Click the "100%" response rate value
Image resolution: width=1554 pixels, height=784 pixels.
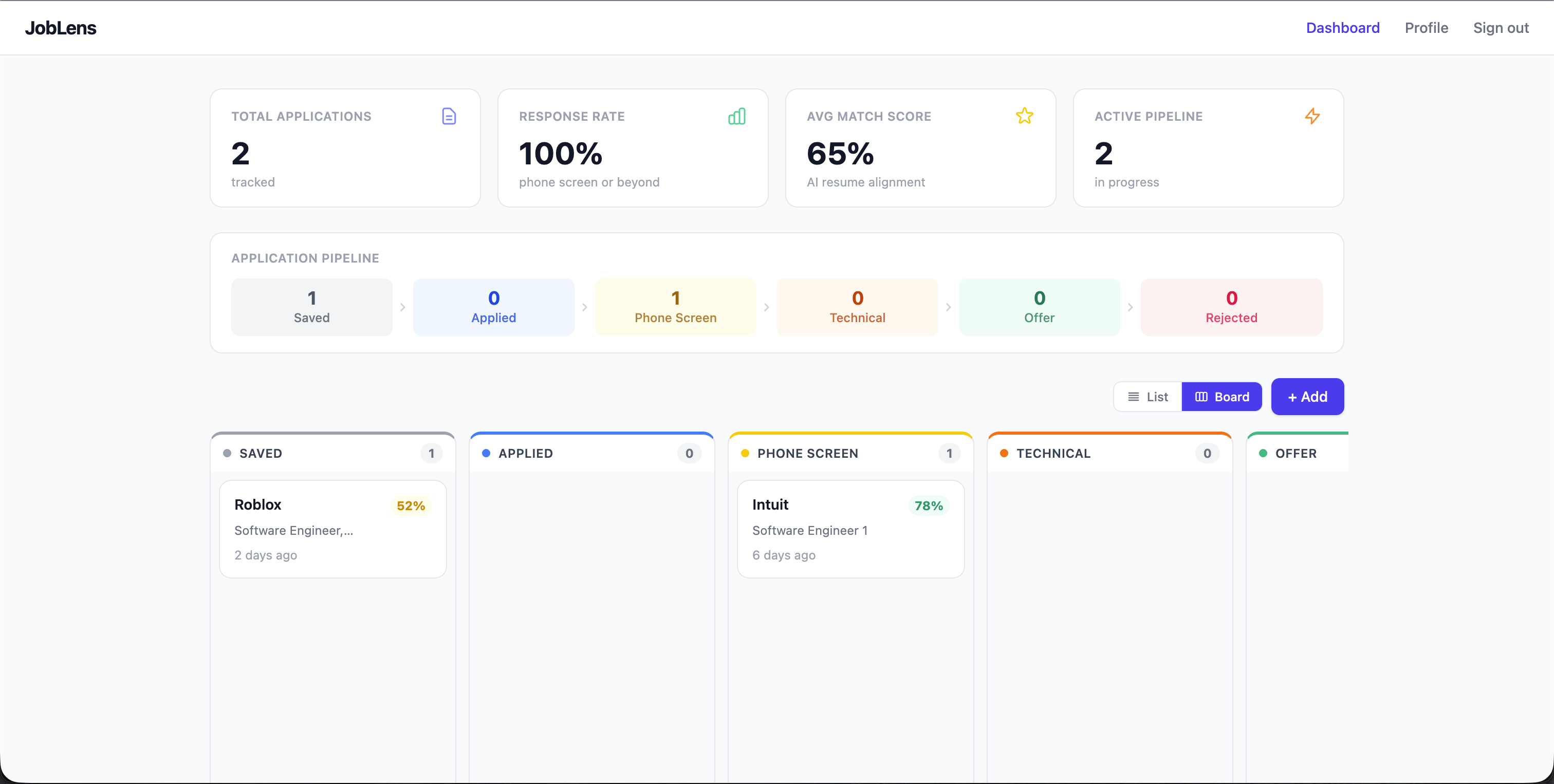(561, 153)
